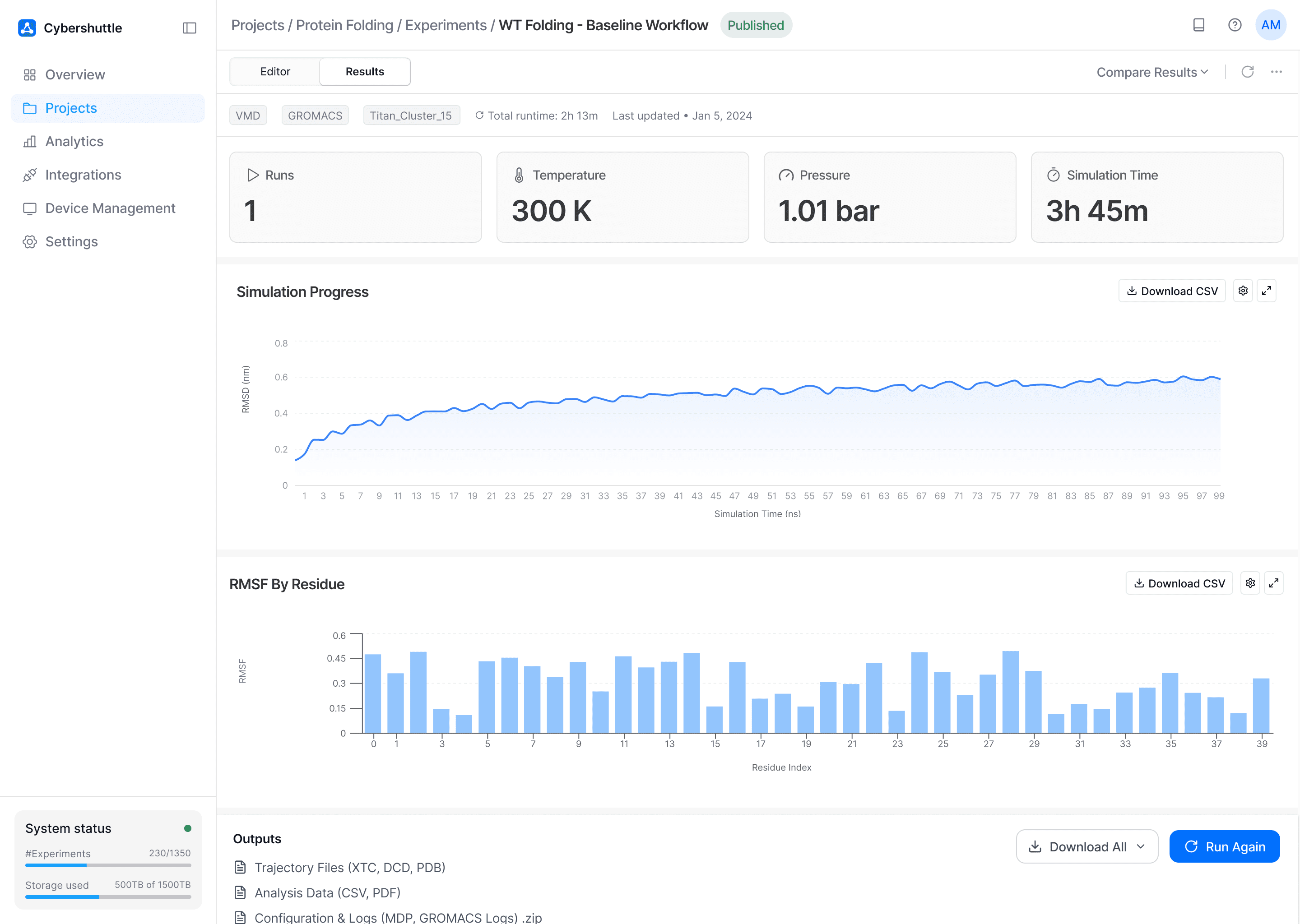1300x924 pixels.
Task: Click the help question mark icon
Action: pyautogui.click(x=1234, y=25)
